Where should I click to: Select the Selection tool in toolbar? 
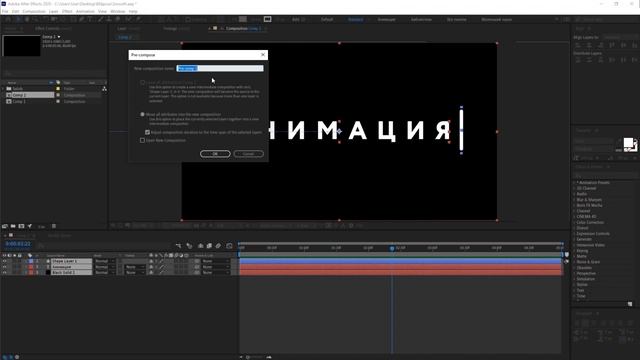point(18,20)
